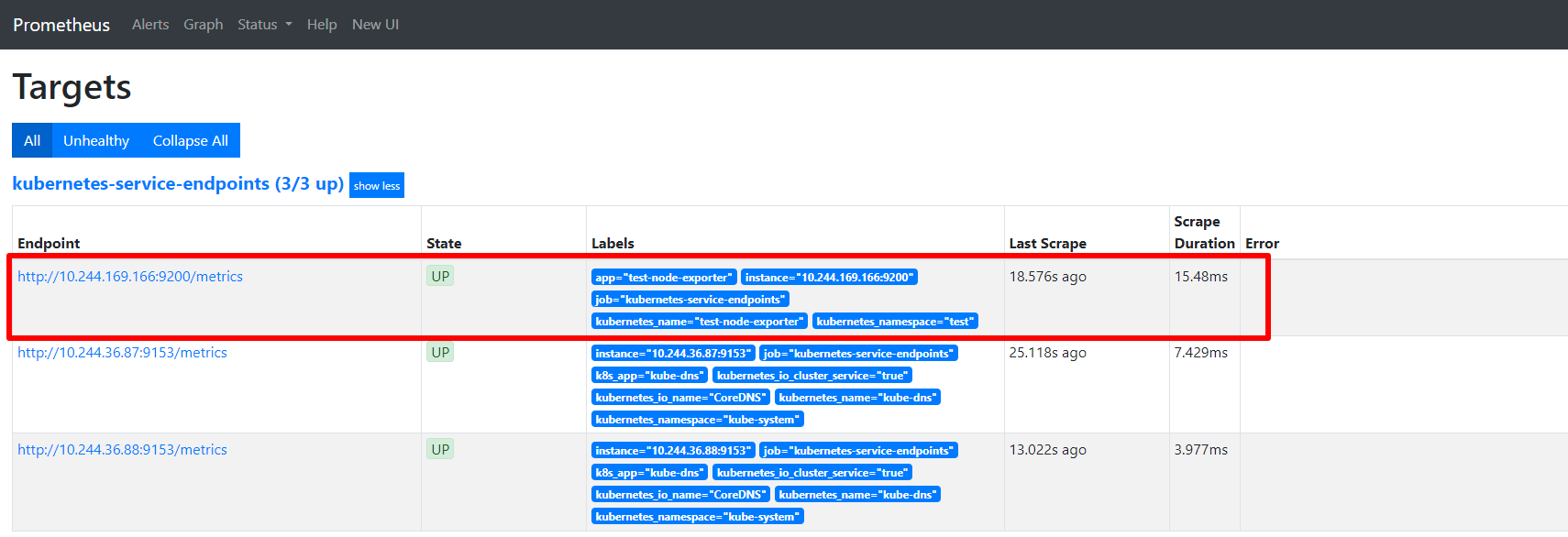Screen dimensions: 1568x537
Task: Click the app="test-node-exporter" label badge
Action: (x=664, y=278)
